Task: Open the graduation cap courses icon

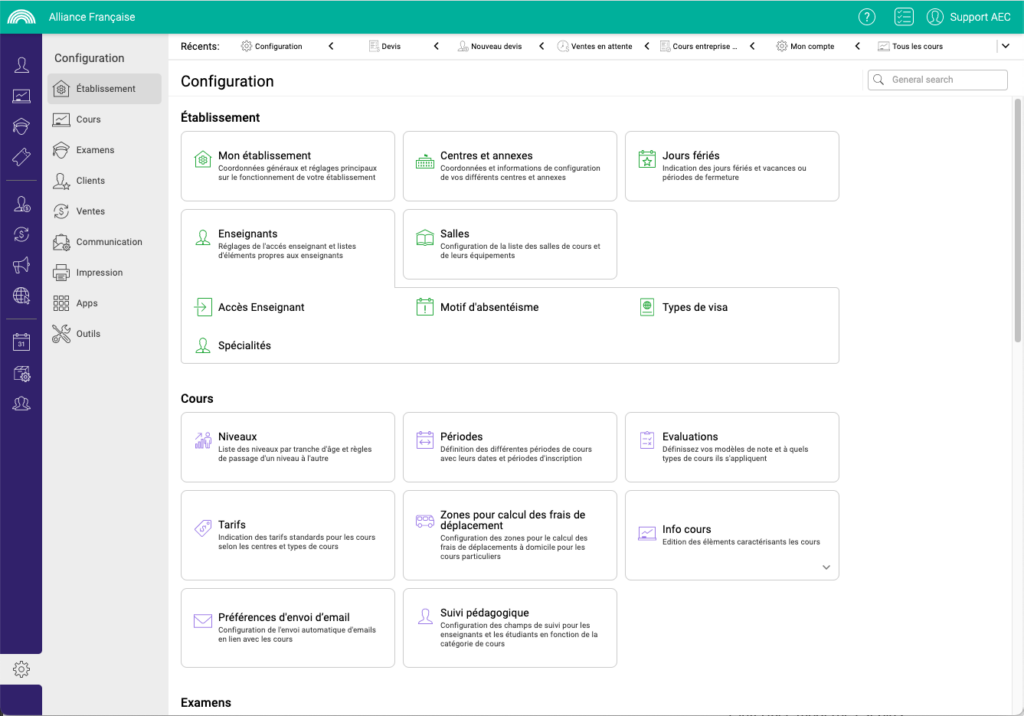Action: [20, 125]
